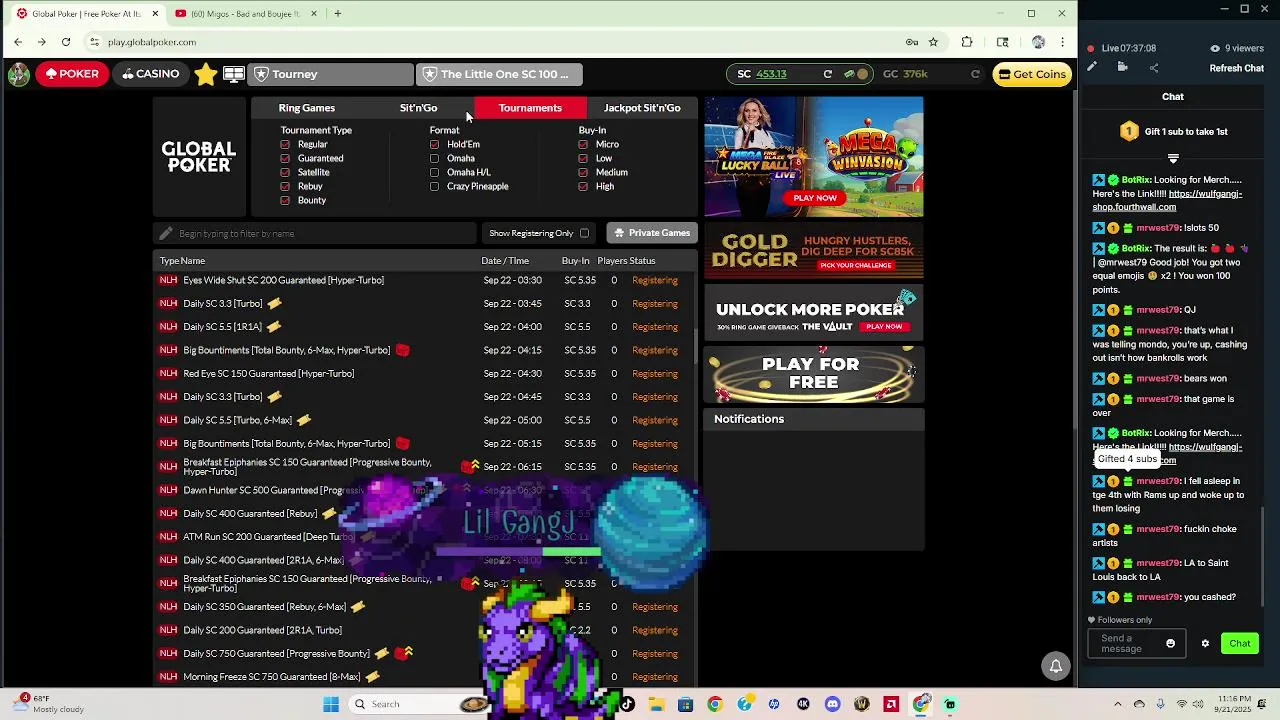Click the green Chat send button
This screenshot has width=1280, height=720.
(1240, 644)
